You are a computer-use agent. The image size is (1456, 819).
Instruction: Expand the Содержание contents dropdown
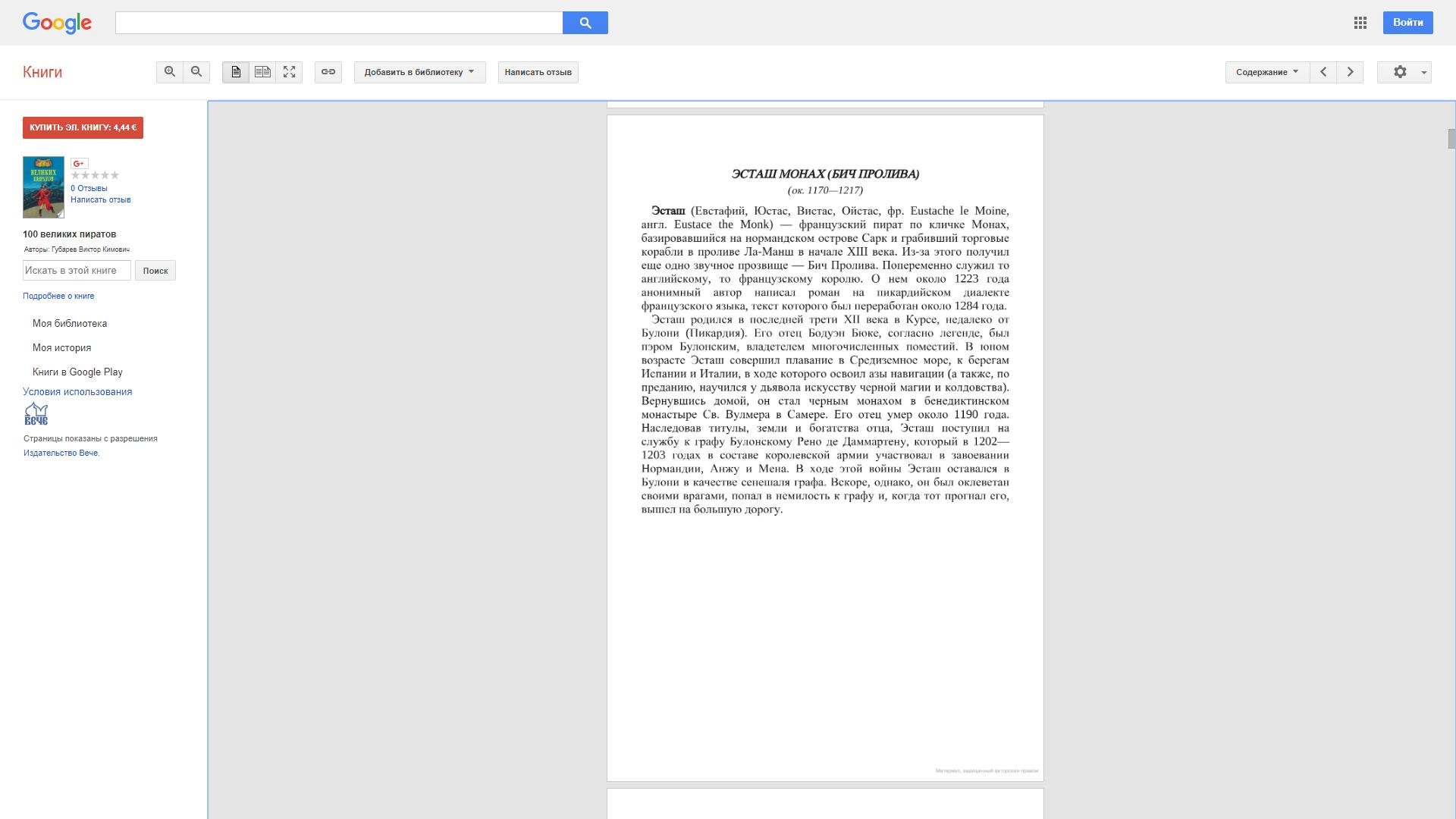(1266, 72)
